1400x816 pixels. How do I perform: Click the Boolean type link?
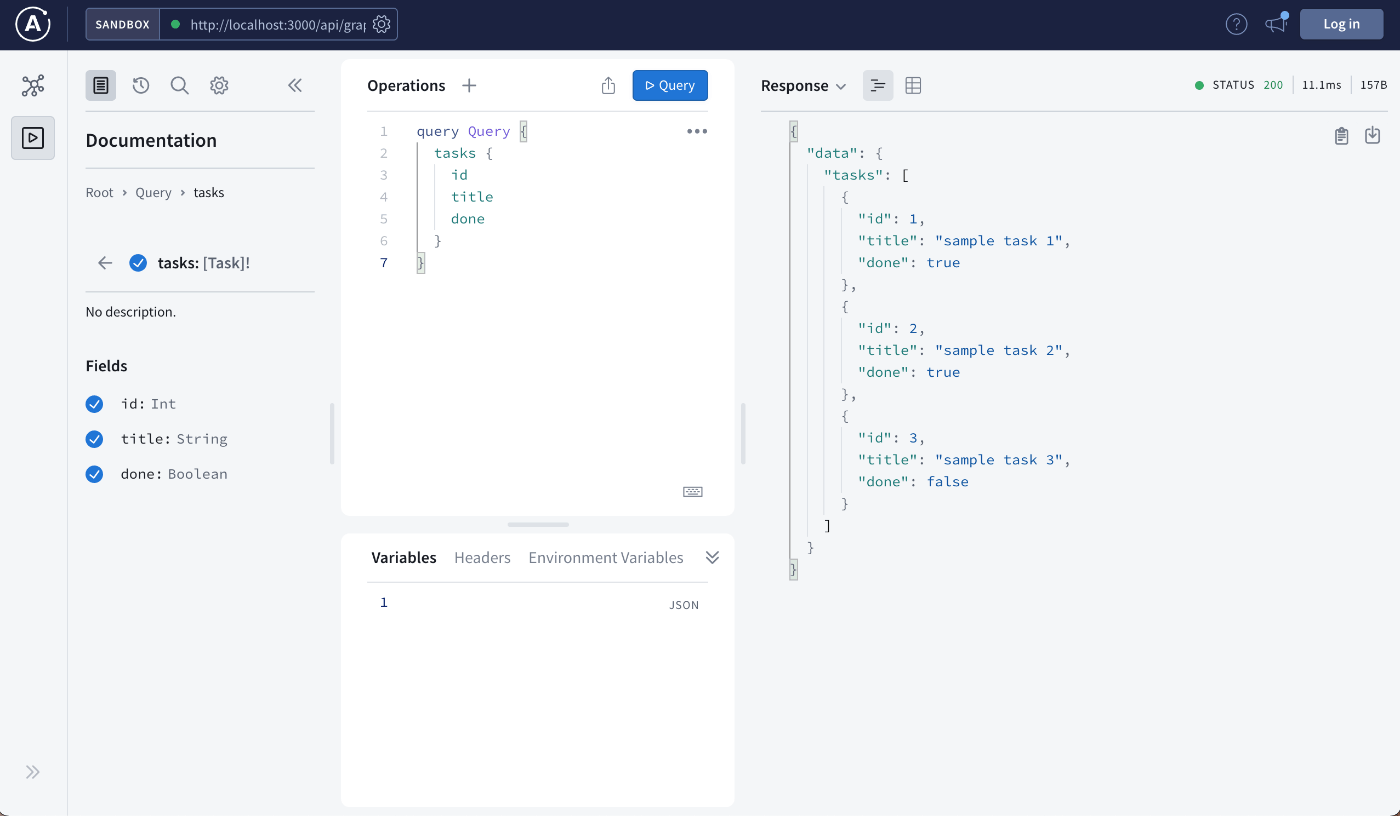(x=198, y=474)
